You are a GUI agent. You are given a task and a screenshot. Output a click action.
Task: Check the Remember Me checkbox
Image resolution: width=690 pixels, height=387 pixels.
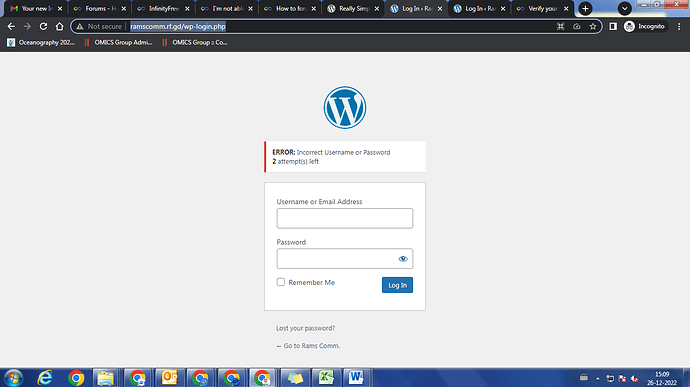[x=281, y=282]
